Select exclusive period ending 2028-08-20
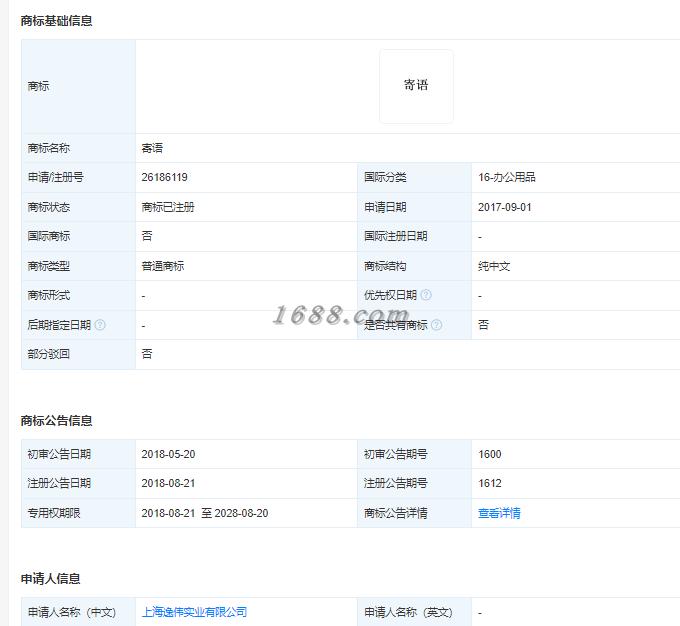This screenshot has height=626, width=680. (x=241, y=513)
